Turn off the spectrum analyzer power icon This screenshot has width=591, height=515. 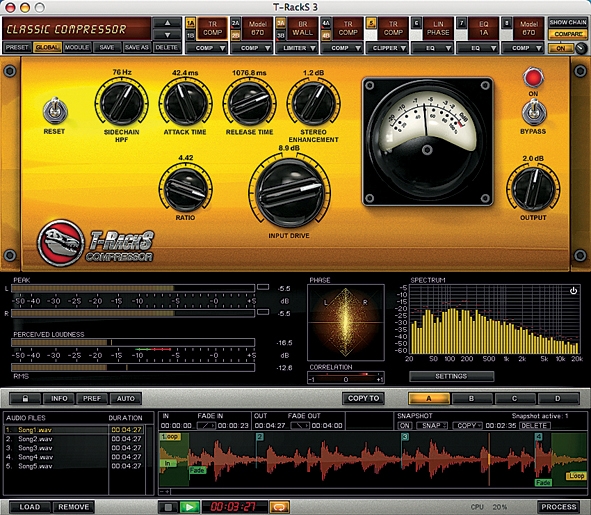point(573,291)
